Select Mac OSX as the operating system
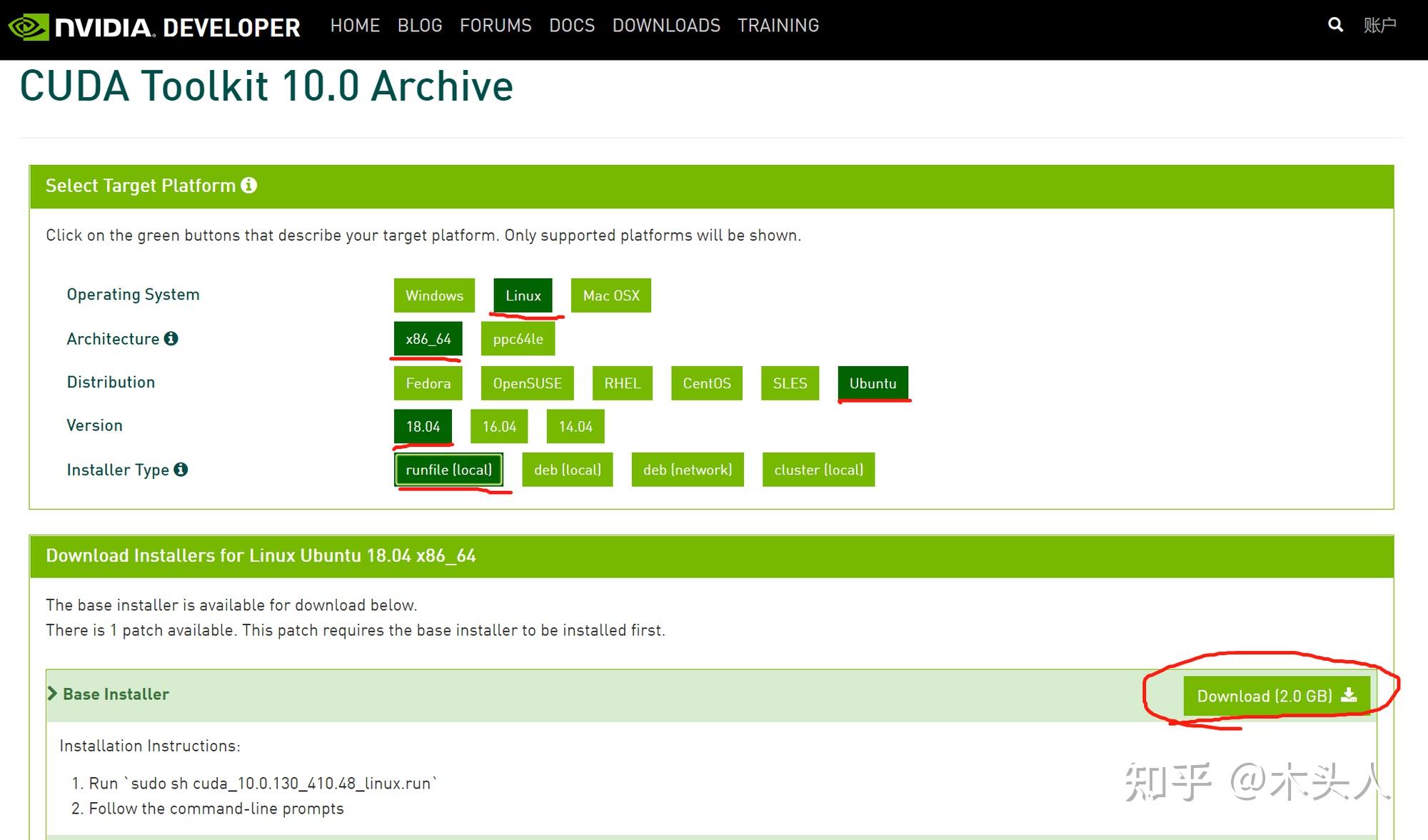The image size is (1428, 840). (610, 295)
